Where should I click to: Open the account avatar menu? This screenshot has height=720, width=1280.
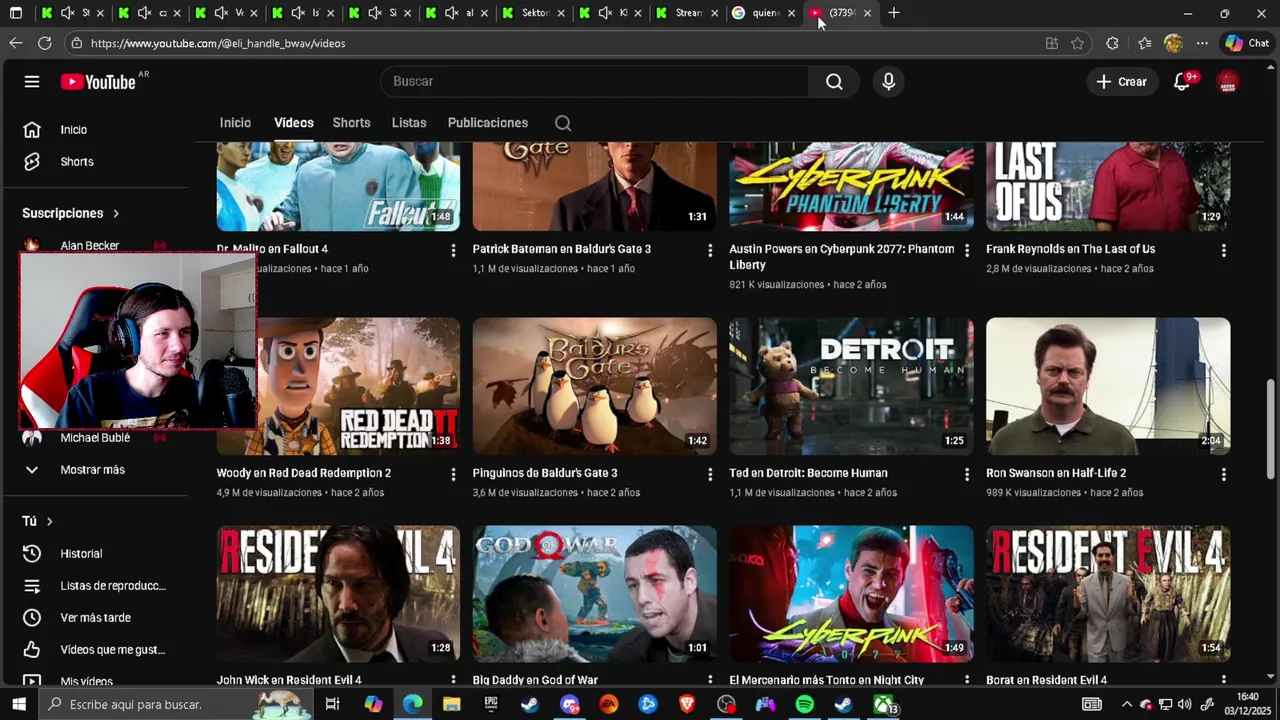pos(1228,82)
